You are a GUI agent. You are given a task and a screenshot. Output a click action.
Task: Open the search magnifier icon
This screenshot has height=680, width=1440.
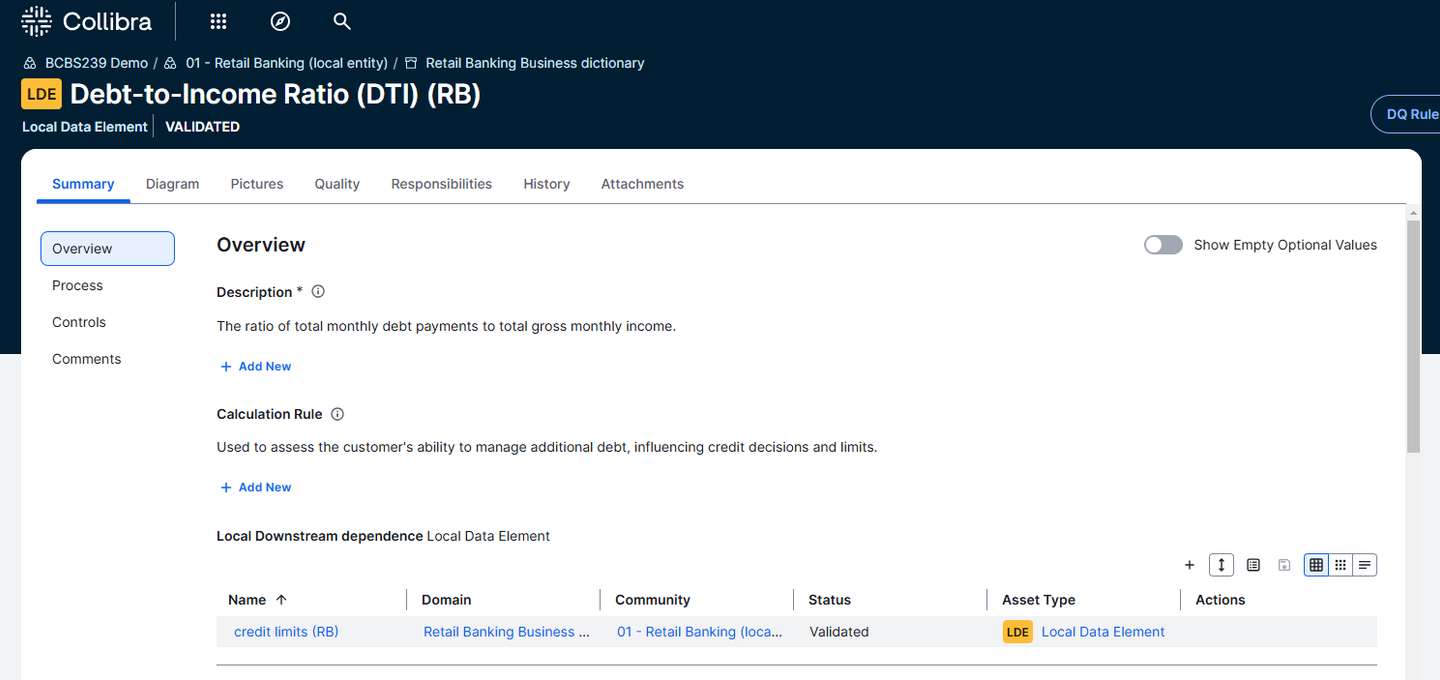(341, 21)
